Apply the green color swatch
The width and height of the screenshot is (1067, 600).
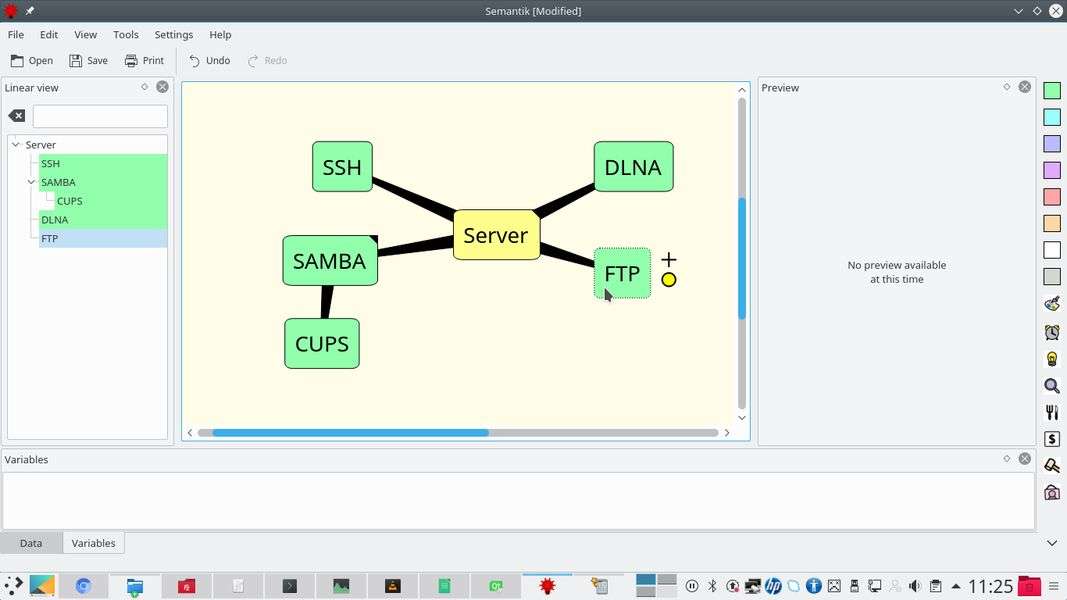click(x=1052, y=90)
